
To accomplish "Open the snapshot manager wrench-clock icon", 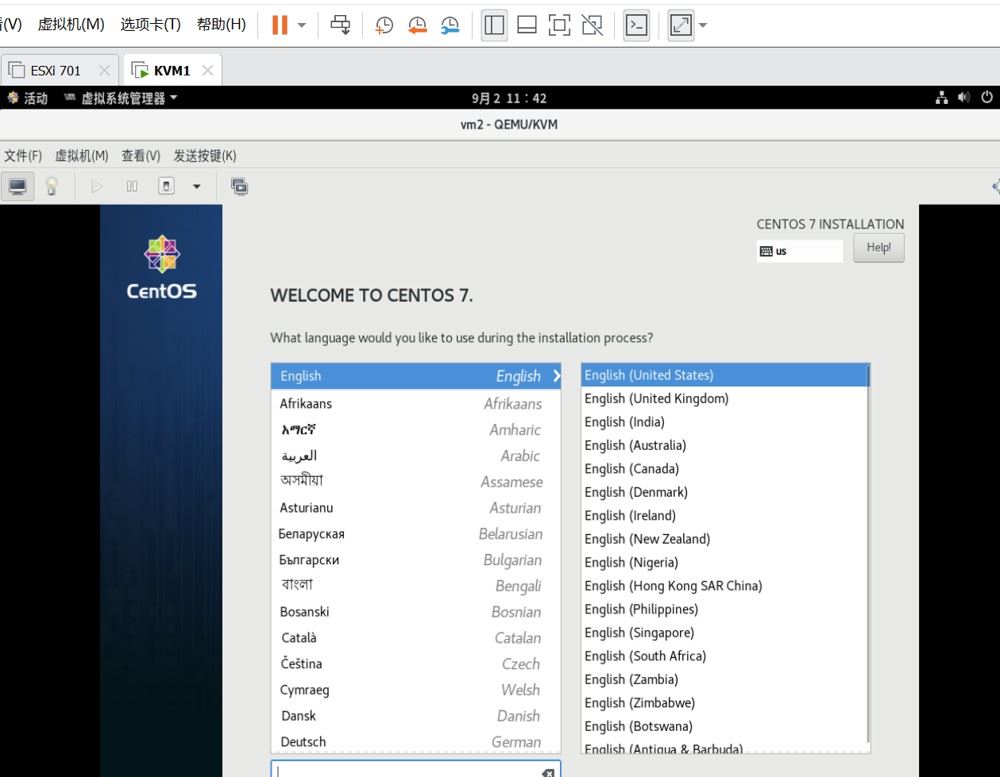I will click(x=450, y=25).
